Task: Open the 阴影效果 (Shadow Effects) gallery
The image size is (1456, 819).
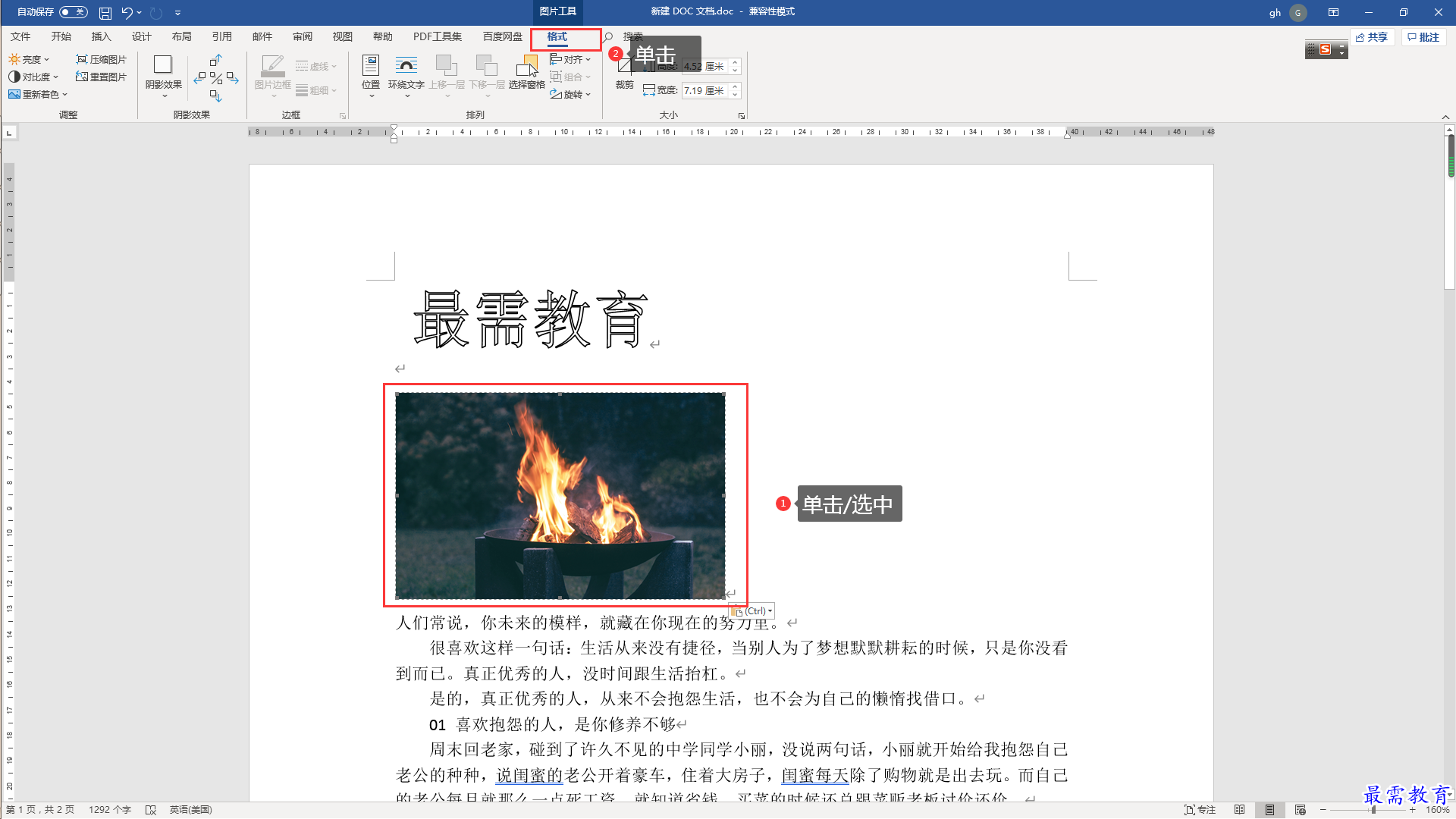Action: pyautogui.click(x=163, y=76)
